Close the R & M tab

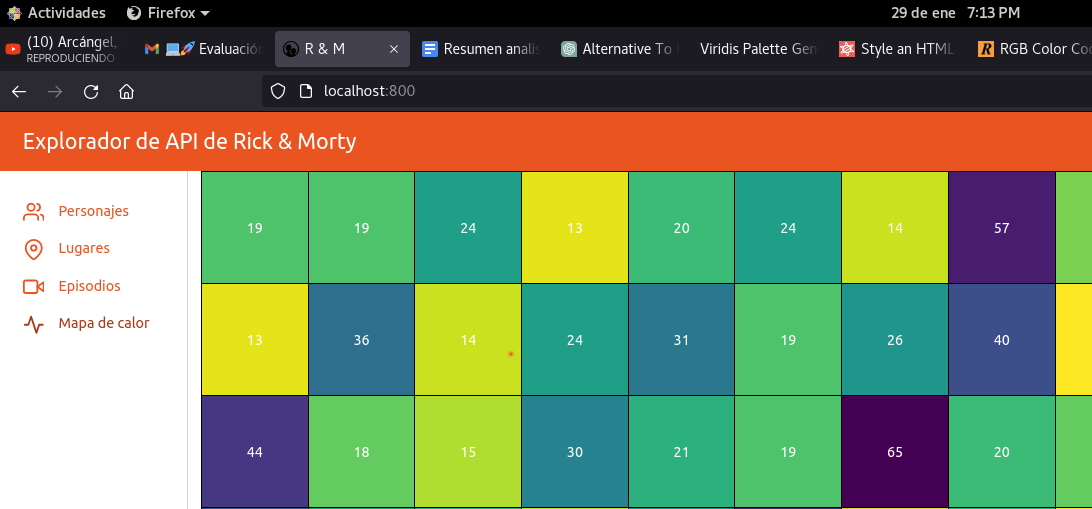point(393,49)
